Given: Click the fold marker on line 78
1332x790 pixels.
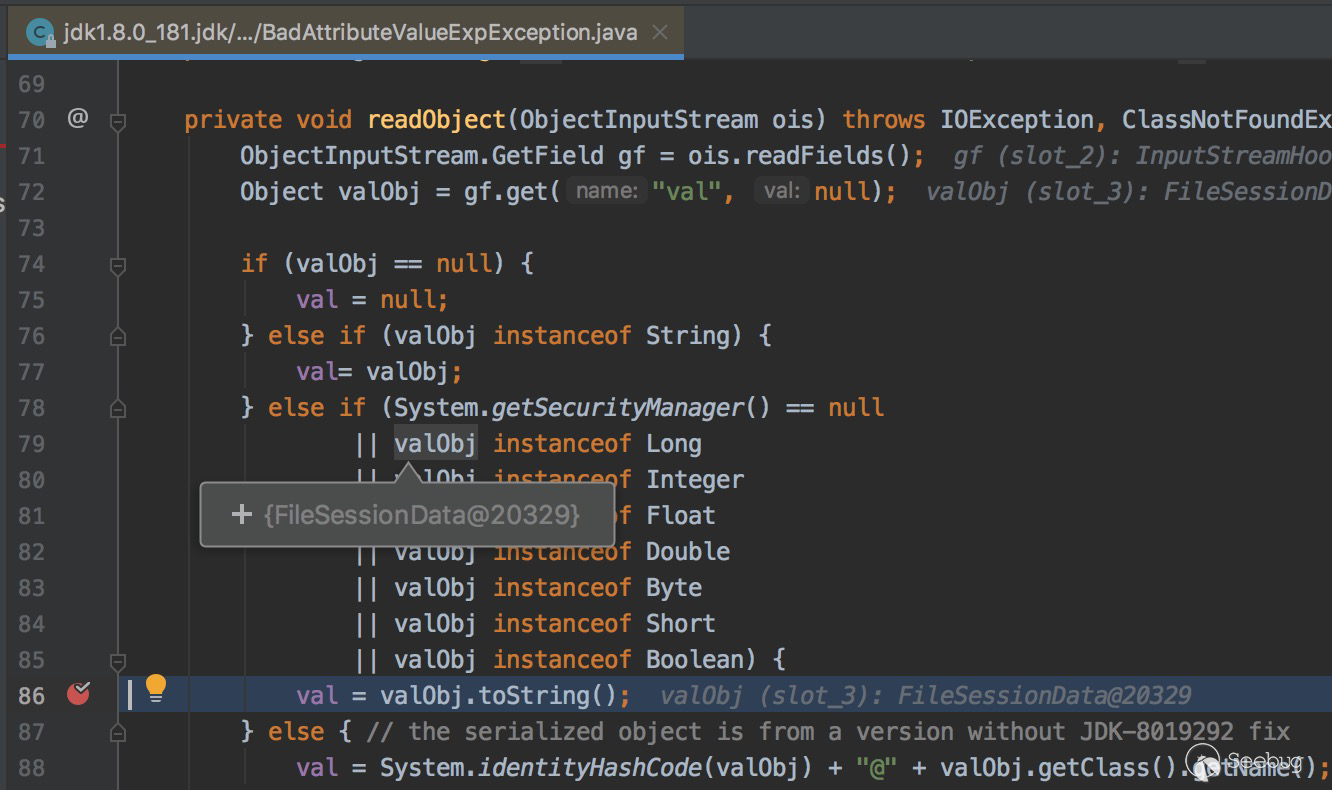Looking at the screenshot, I should click(x=118, y=409).
